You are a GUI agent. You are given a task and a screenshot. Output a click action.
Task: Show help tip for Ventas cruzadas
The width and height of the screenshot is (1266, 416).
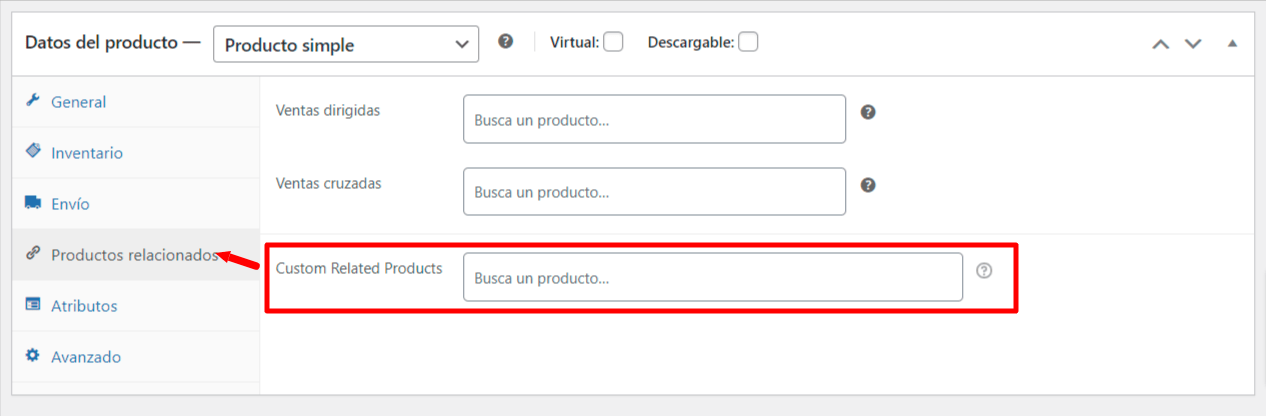tap(868, 185)
